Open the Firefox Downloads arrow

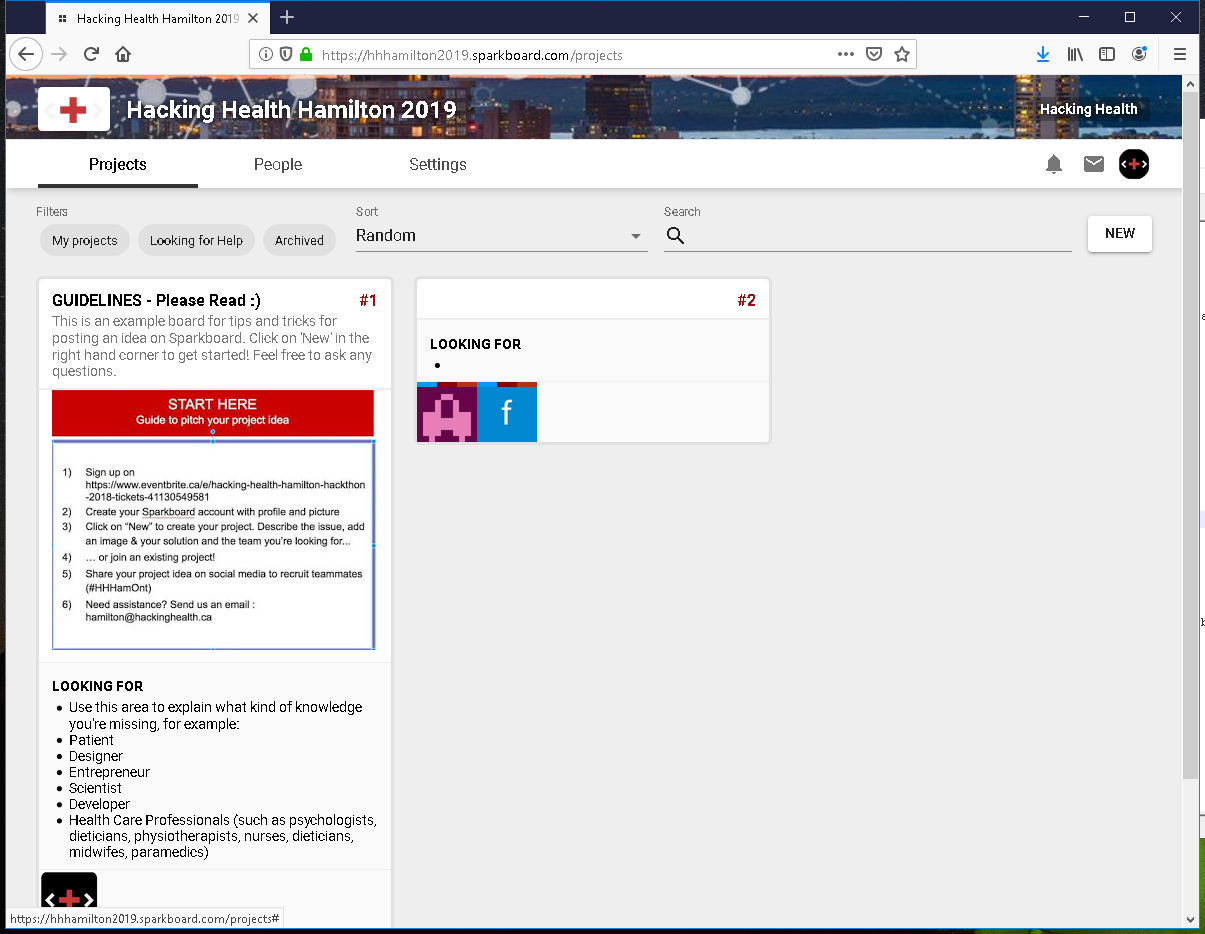click(1043, 54)
